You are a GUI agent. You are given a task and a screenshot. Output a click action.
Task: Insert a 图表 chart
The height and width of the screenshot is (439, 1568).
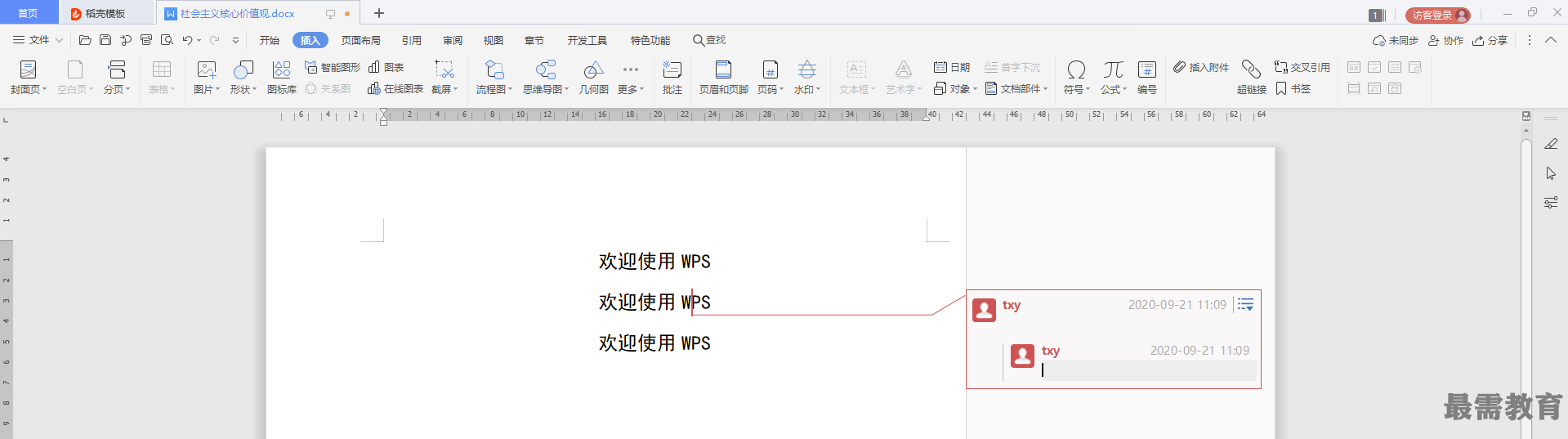click(386, 67)
